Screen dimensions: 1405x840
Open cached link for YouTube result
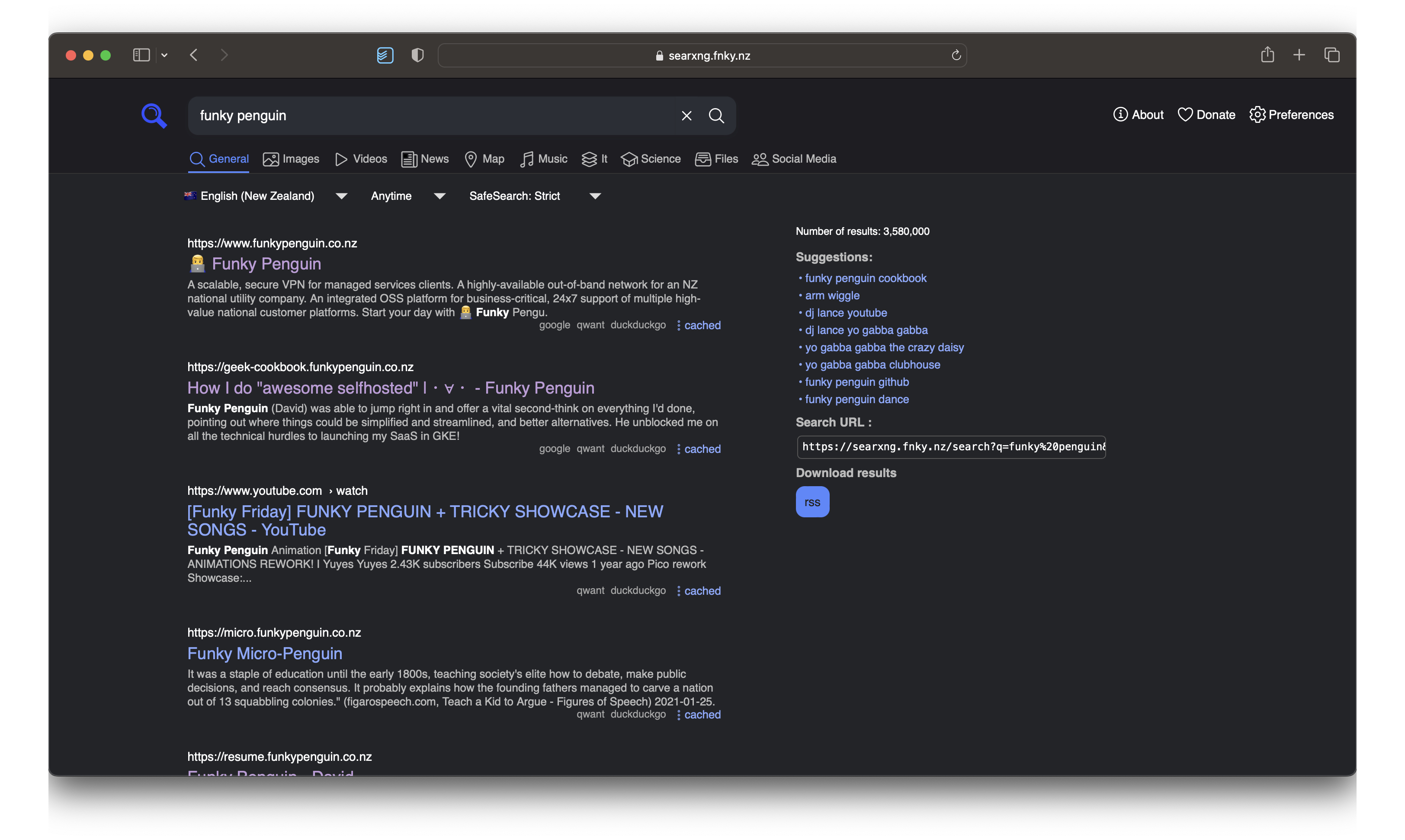click(x=702, y=590)
